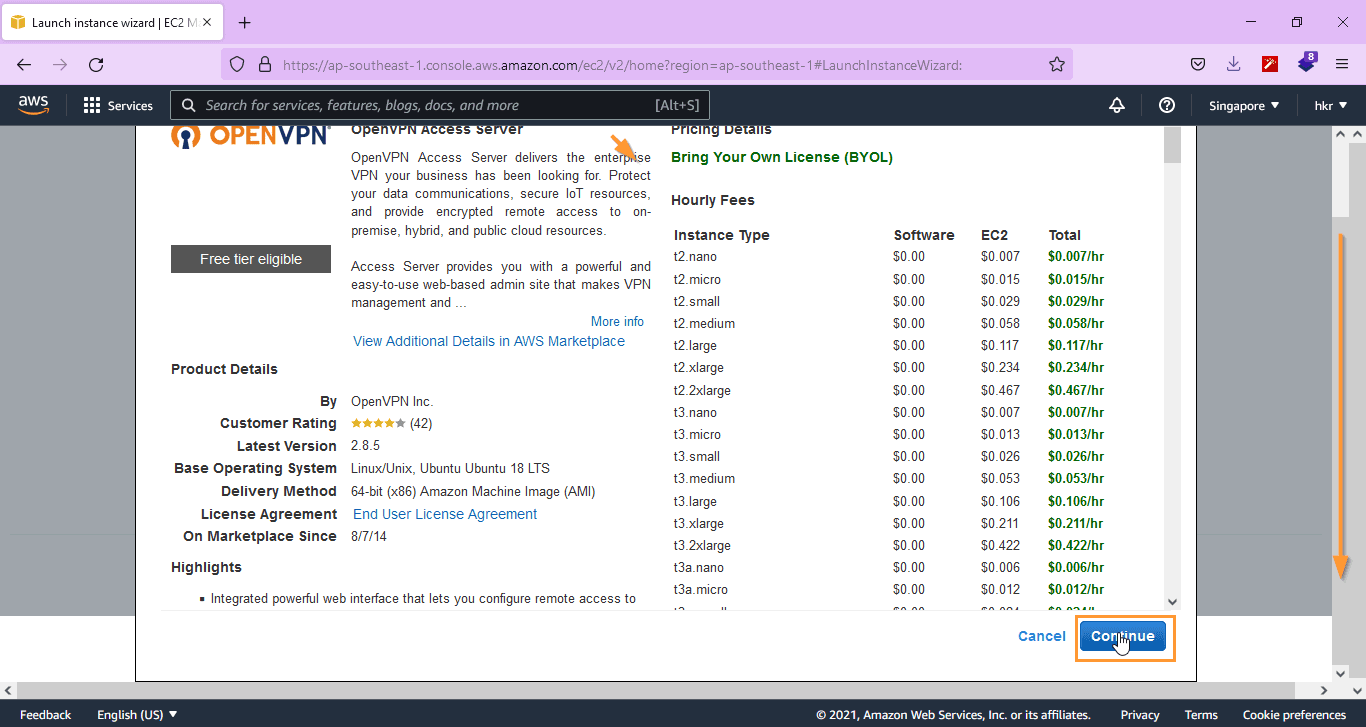
Task: Click the dialog scrollbar thumb
Action: tap(1173, 145)
